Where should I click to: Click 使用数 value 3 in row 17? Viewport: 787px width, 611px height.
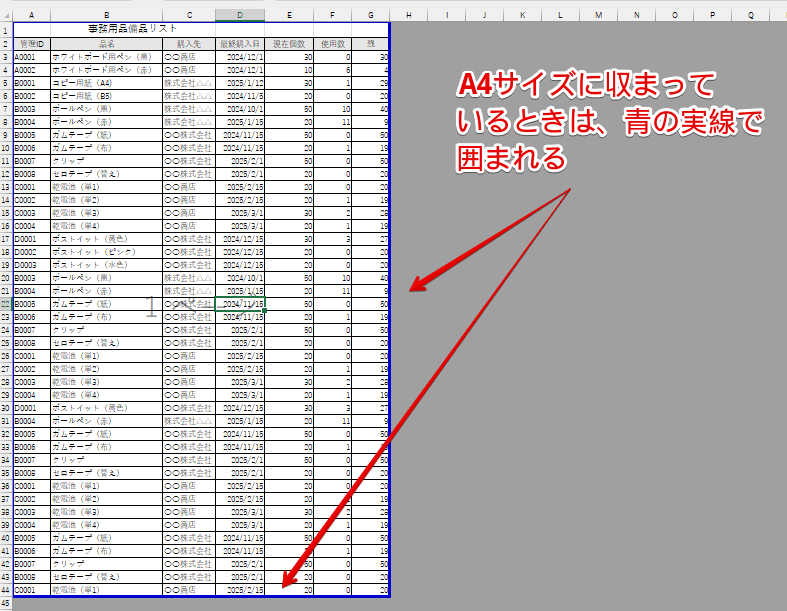pyautogui.click(x=332, y=239)
